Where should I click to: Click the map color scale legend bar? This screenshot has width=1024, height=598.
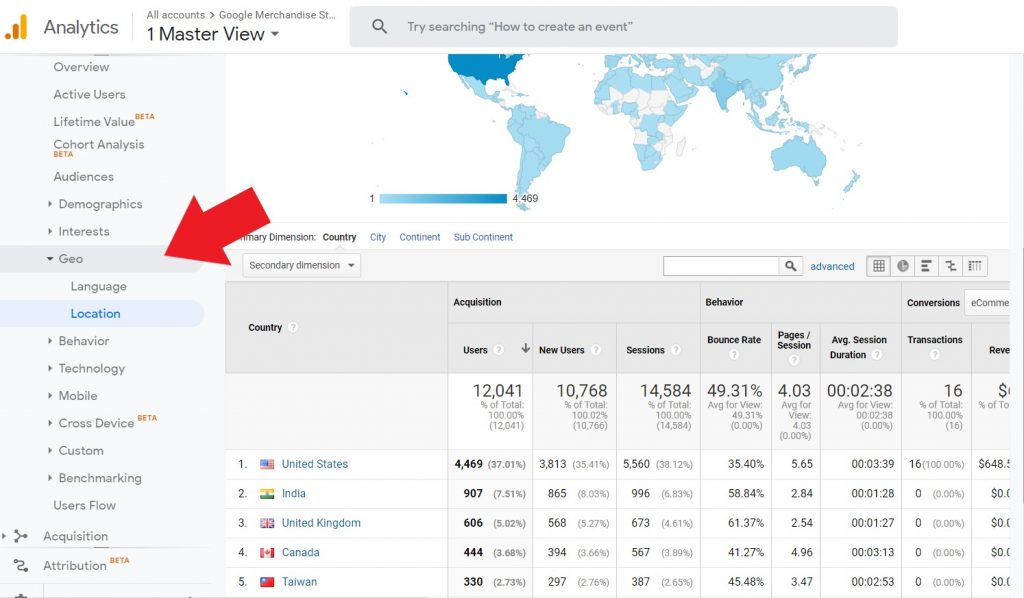[443, 198]
